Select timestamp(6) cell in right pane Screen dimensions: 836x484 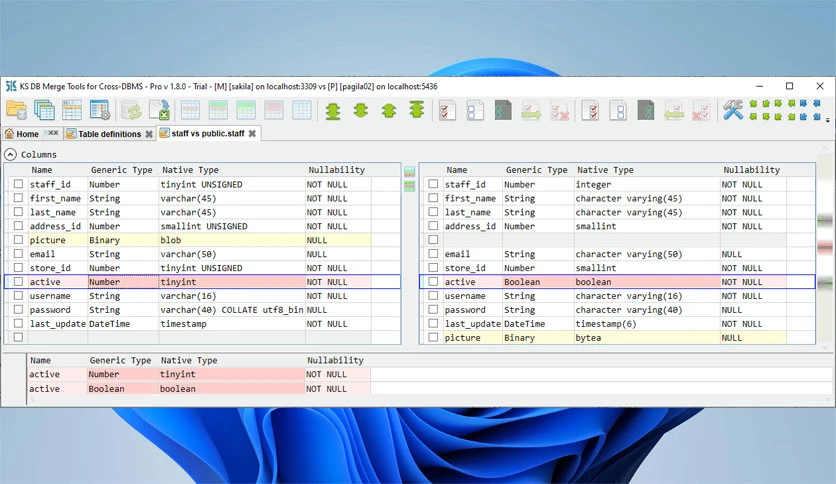pyautogui.click(x=647, y=324)
